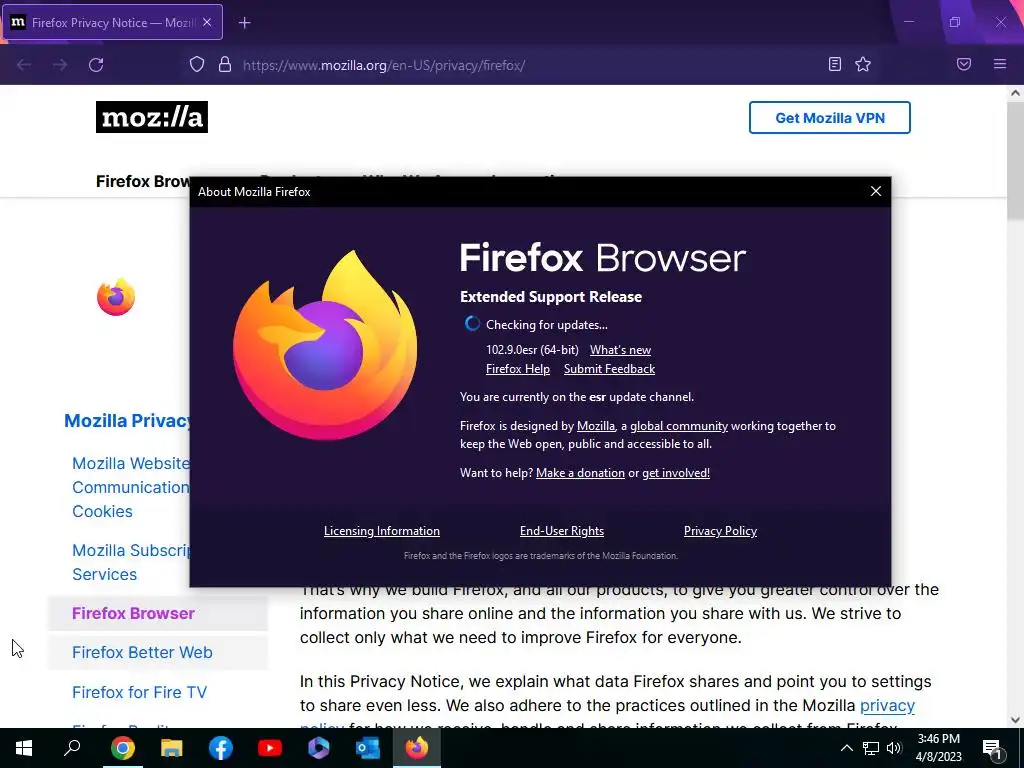
Task: Open the Privacy Policy link in dialog
Action: [720, 531]
